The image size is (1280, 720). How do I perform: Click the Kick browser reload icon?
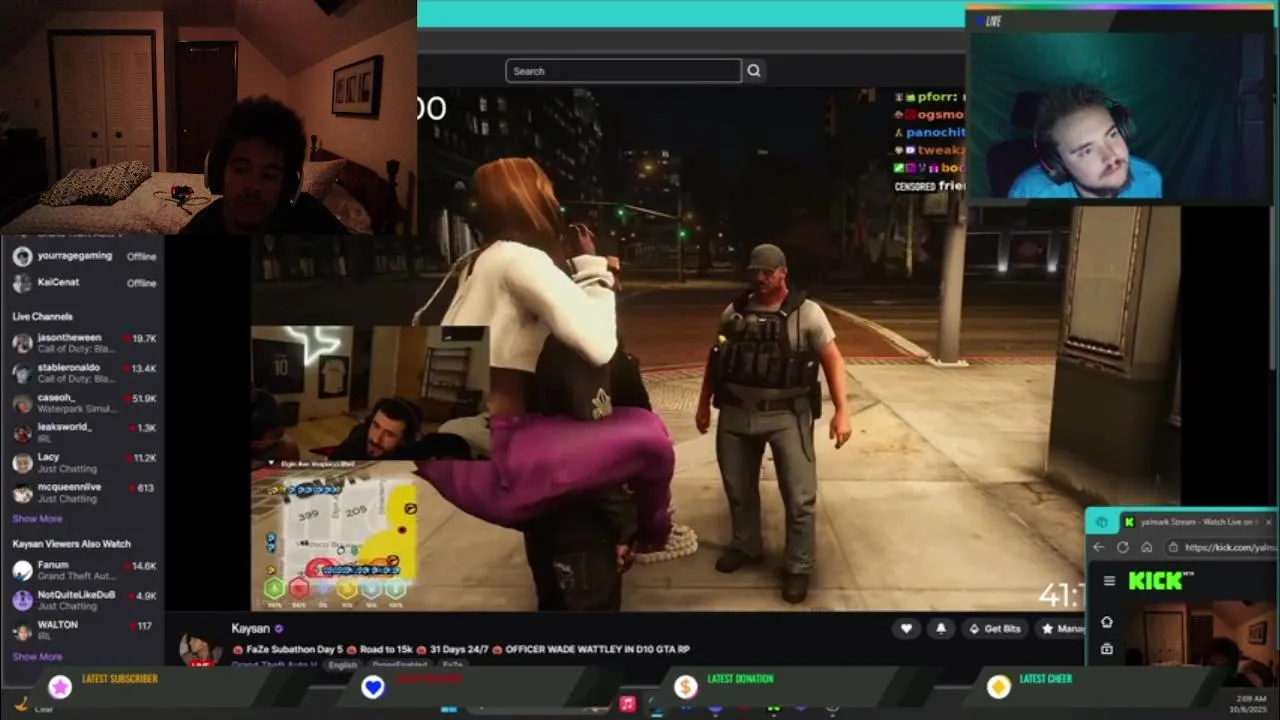[1123, 547]
